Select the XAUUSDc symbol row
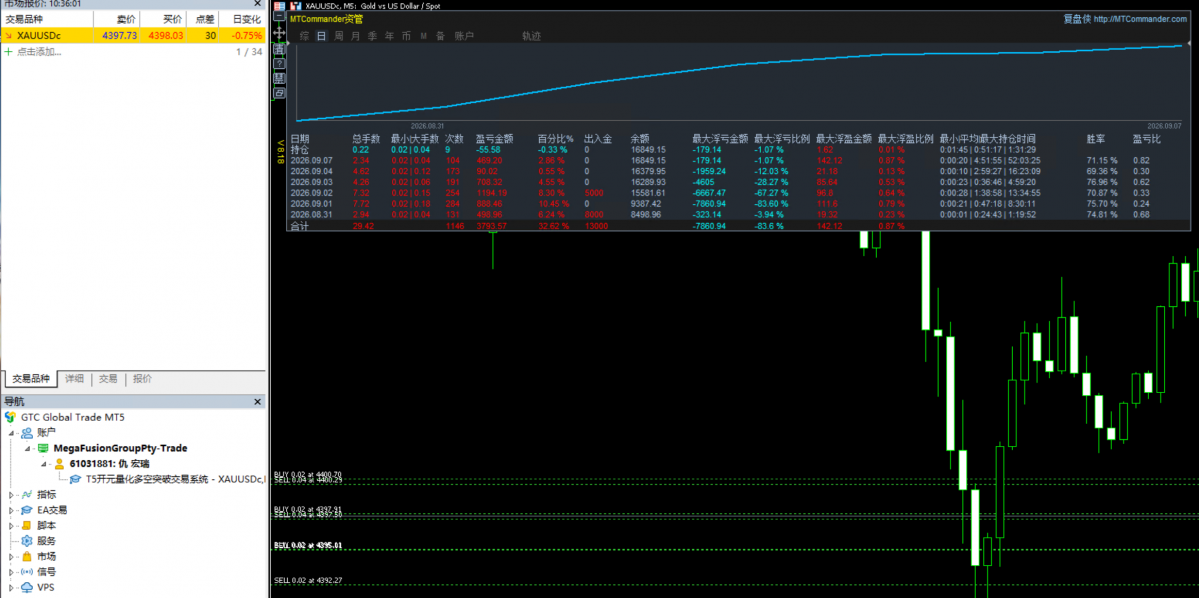The width and height of the screenshot is (1199, 598). 133,35
